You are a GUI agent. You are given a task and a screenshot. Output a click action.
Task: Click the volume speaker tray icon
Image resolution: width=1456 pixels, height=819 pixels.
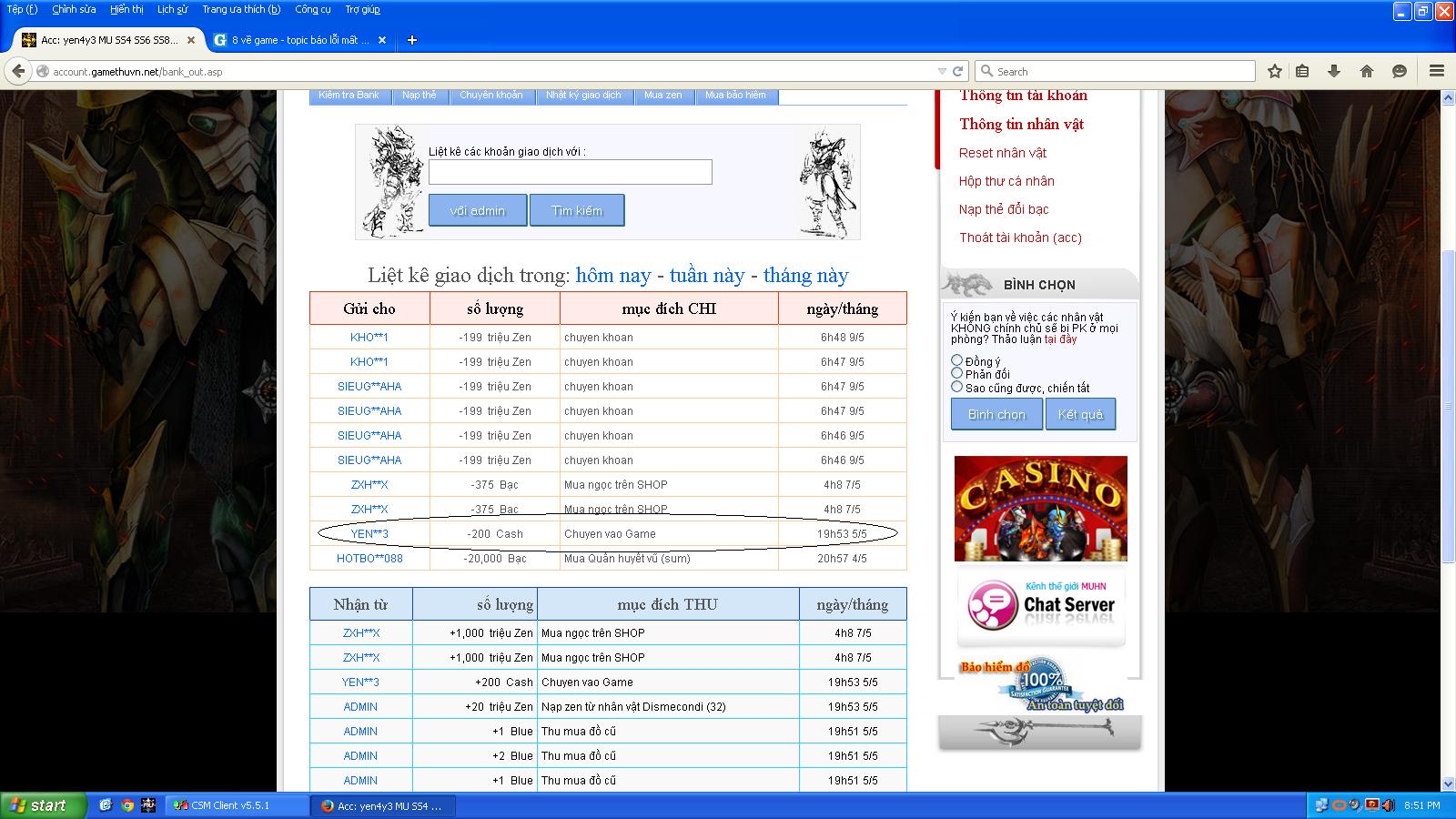(x=1389, y=805)
